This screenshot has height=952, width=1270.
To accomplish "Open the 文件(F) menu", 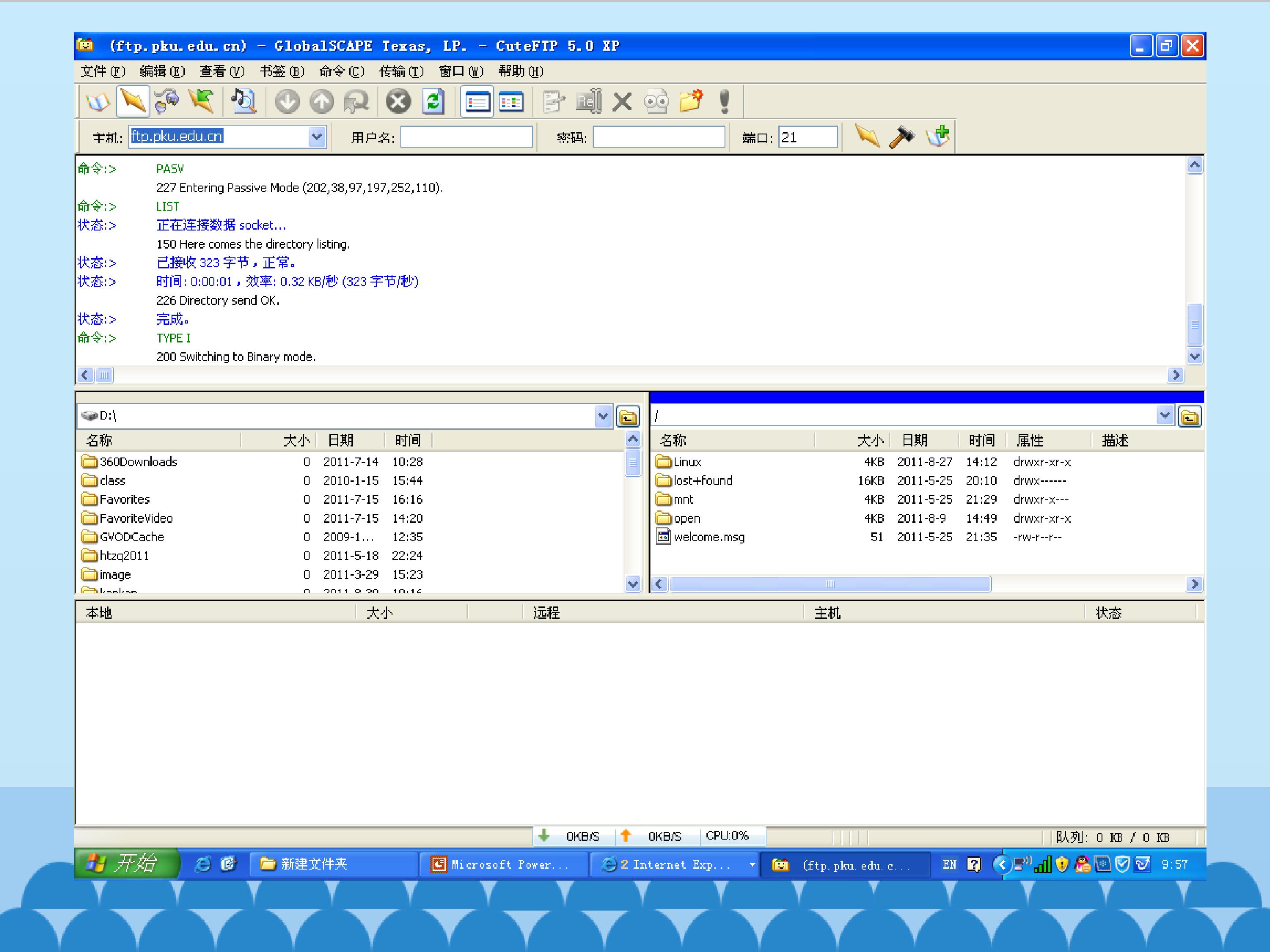I will [x=102, y=71].
